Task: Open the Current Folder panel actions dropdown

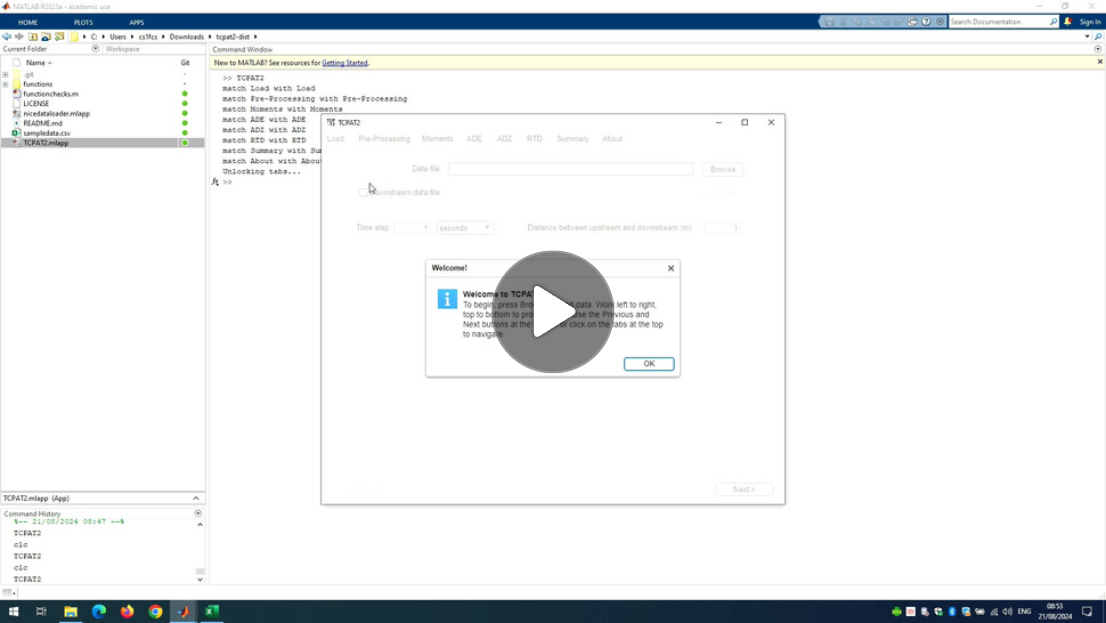Action: 95,49
